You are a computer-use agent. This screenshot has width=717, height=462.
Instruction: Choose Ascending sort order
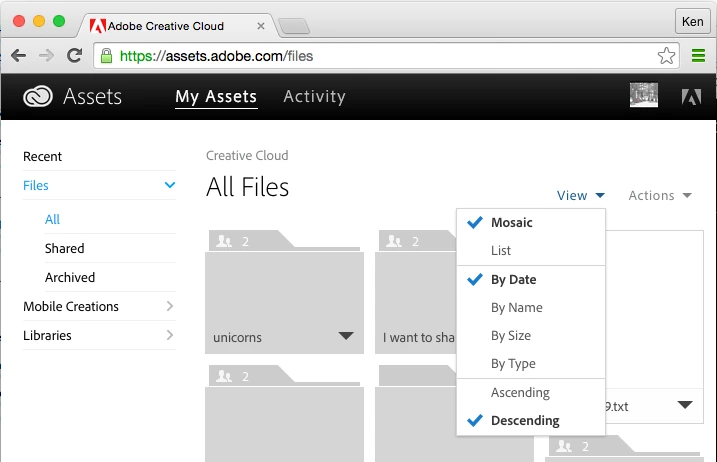(x=531, y=392)
